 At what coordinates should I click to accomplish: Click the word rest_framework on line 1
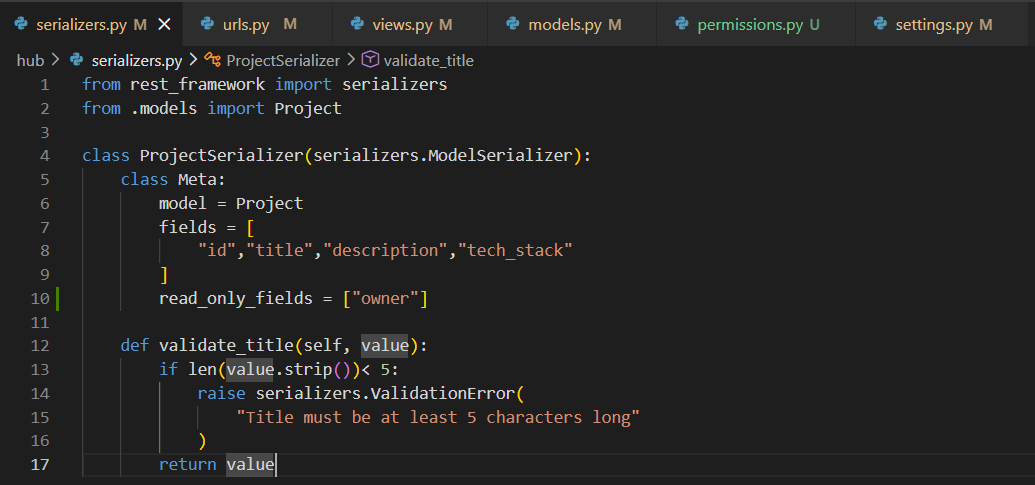tap(198, 84)
